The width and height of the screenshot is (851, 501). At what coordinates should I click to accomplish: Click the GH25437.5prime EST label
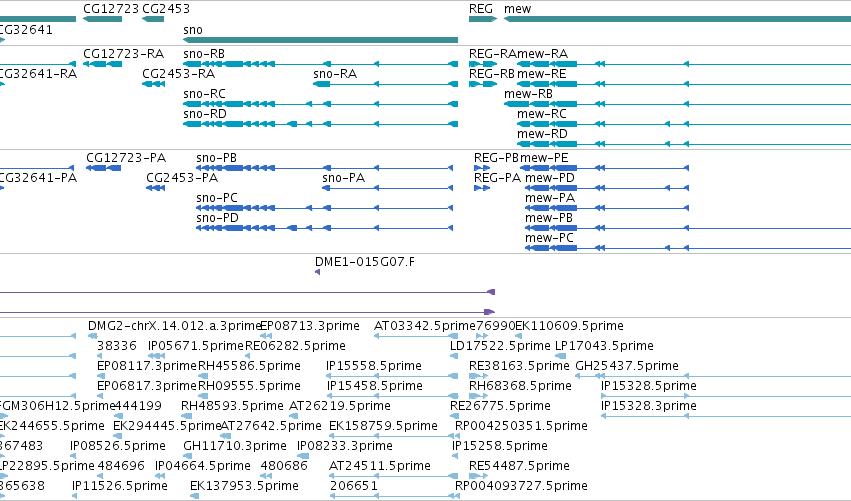point(627,366)
